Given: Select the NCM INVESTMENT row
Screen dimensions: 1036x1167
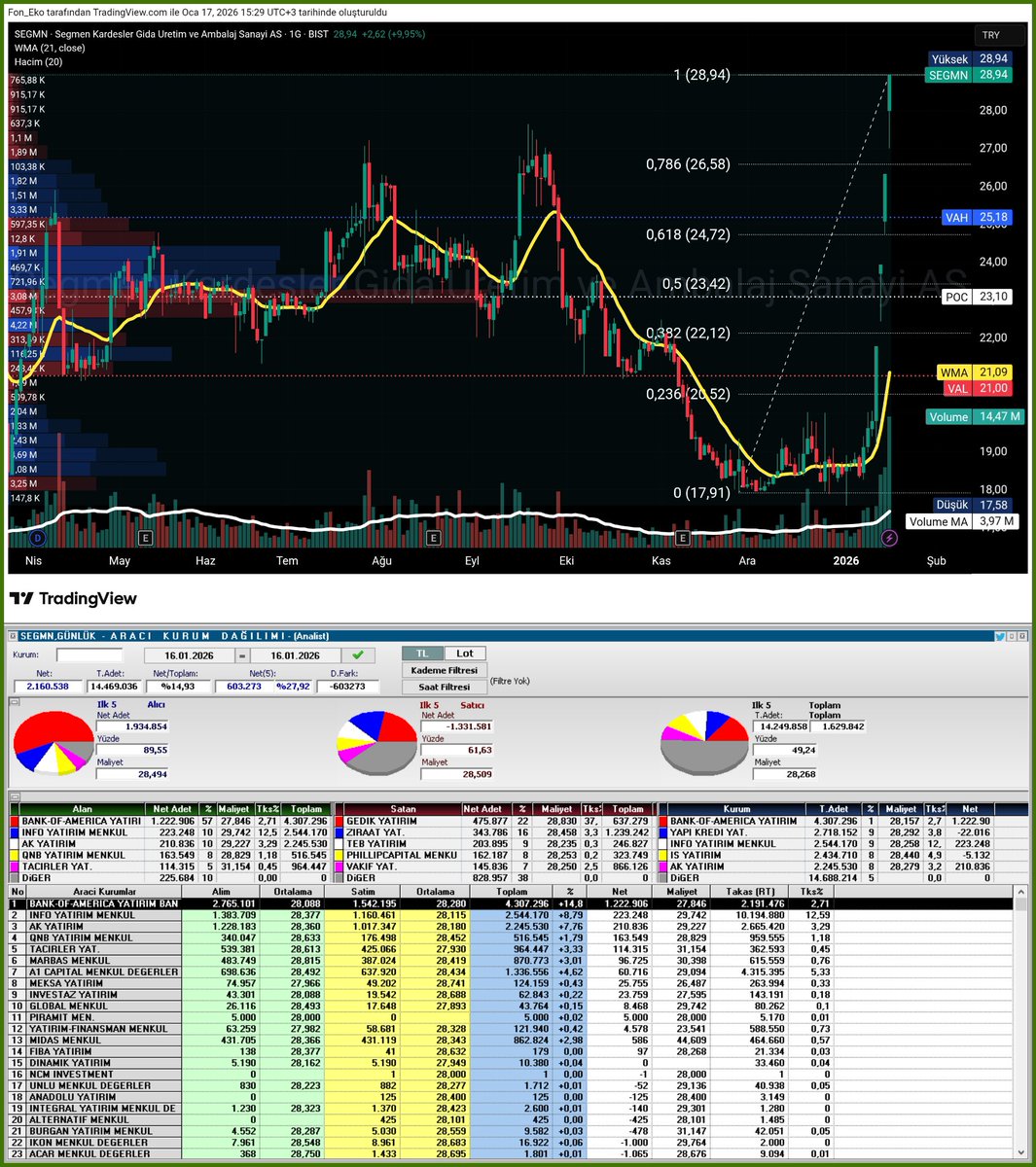Looking at the screenshot, I should click(x=511, y=1074).
